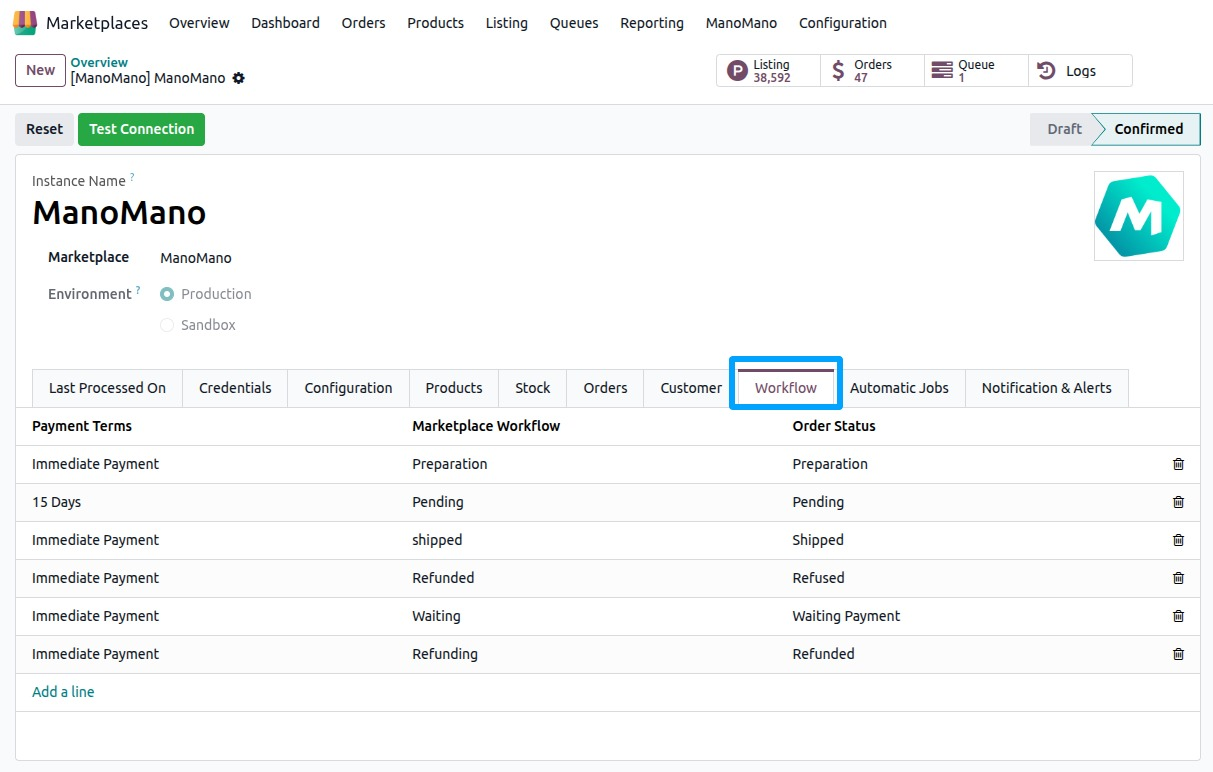The width and height of the screenshot is (1213, 772).
Task: Sort by Marketplace Workflow column header
Action: (x=486, y=426)
